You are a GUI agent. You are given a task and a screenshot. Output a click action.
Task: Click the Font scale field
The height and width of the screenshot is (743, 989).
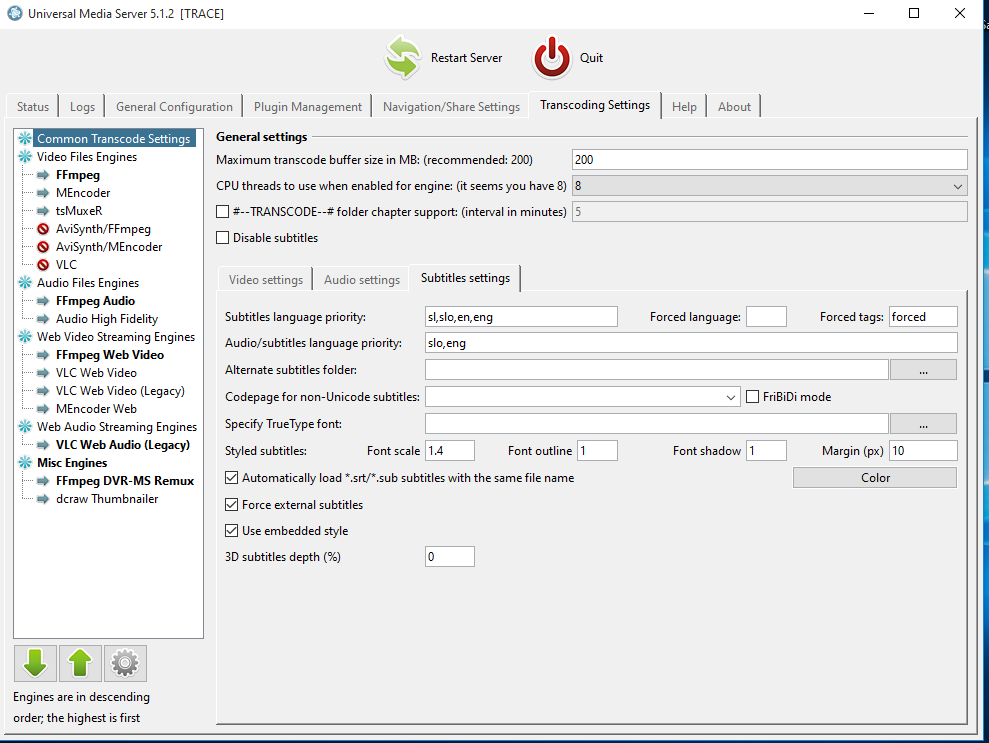click(x=450, y=451)
